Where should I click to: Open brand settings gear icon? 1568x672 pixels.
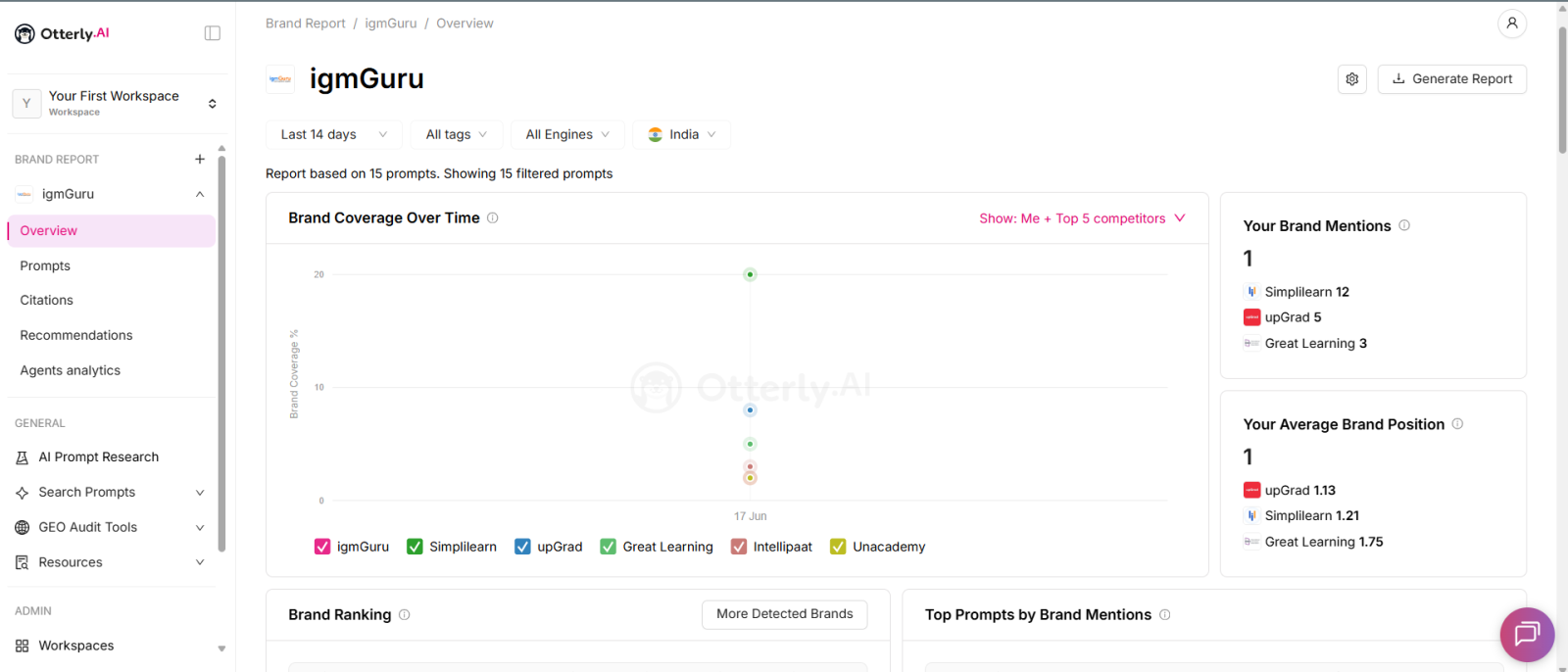[1352, 79]
